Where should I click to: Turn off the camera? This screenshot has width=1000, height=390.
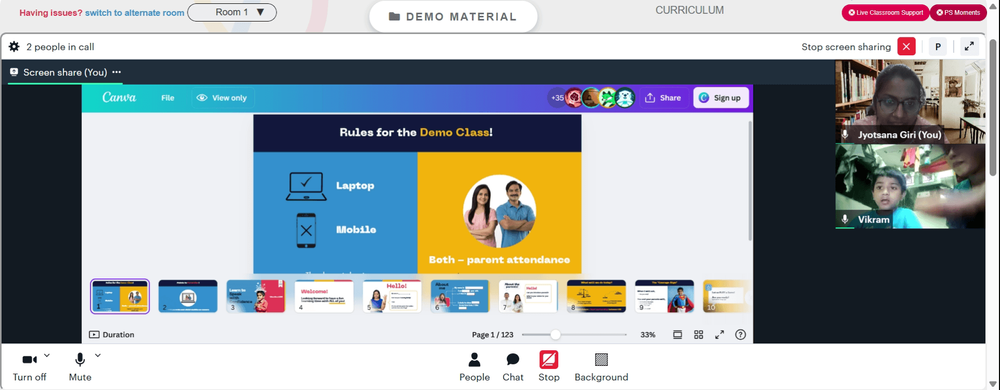[x=29, y=367]
